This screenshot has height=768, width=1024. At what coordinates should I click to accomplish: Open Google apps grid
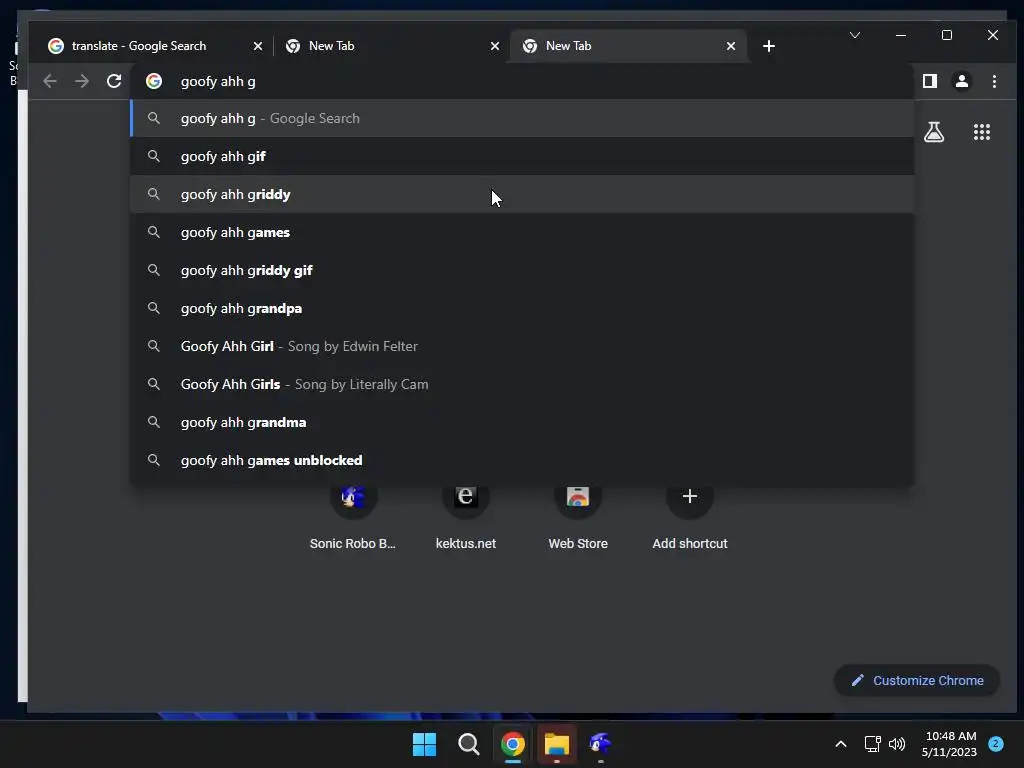pos(982,132)
